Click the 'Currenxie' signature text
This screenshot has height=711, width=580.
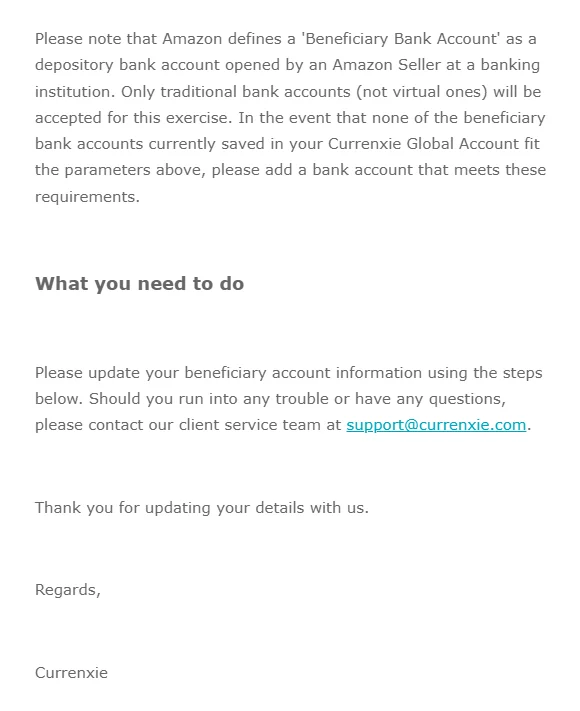[72, 672]
